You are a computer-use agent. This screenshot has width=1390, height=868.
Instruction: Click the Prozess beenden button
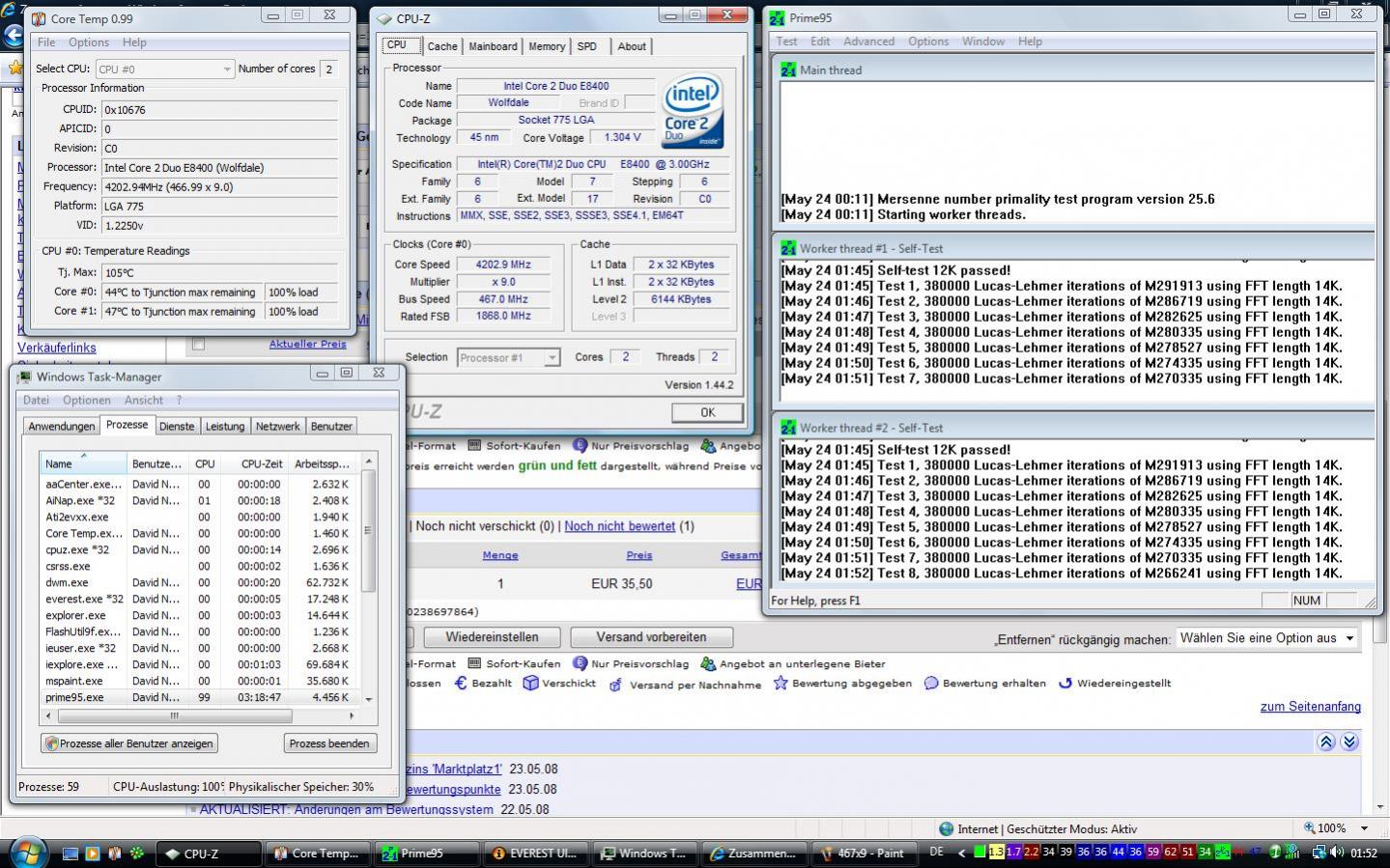[328, 743]
